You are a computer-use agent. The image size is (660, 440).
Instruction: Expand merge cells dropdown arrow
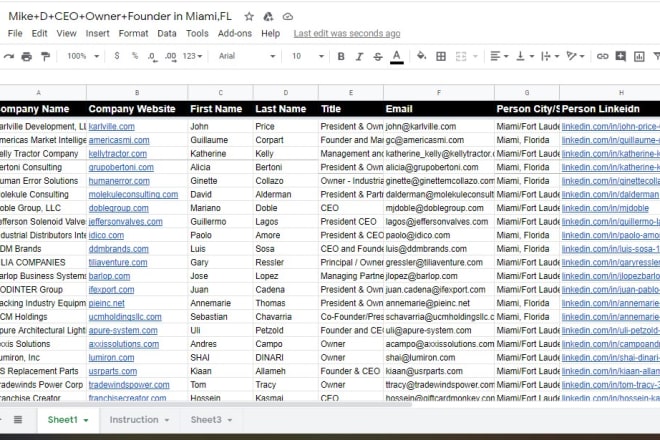click(x=475, y=56)
